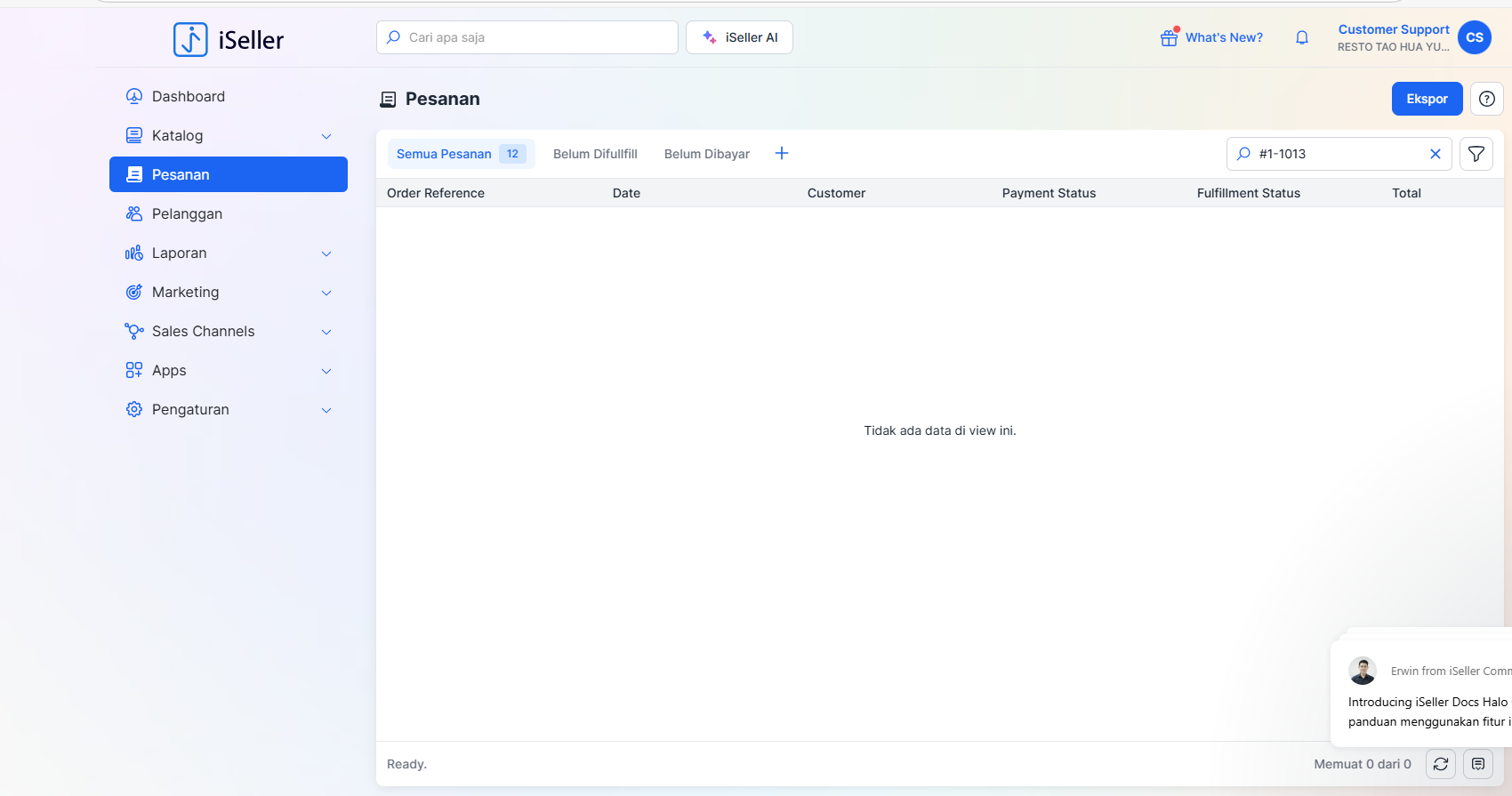The width and height of the screenshot is (1512, 796).
Task: Switch to Belum Difullfill tab
Action: click(x=595, y=154)
